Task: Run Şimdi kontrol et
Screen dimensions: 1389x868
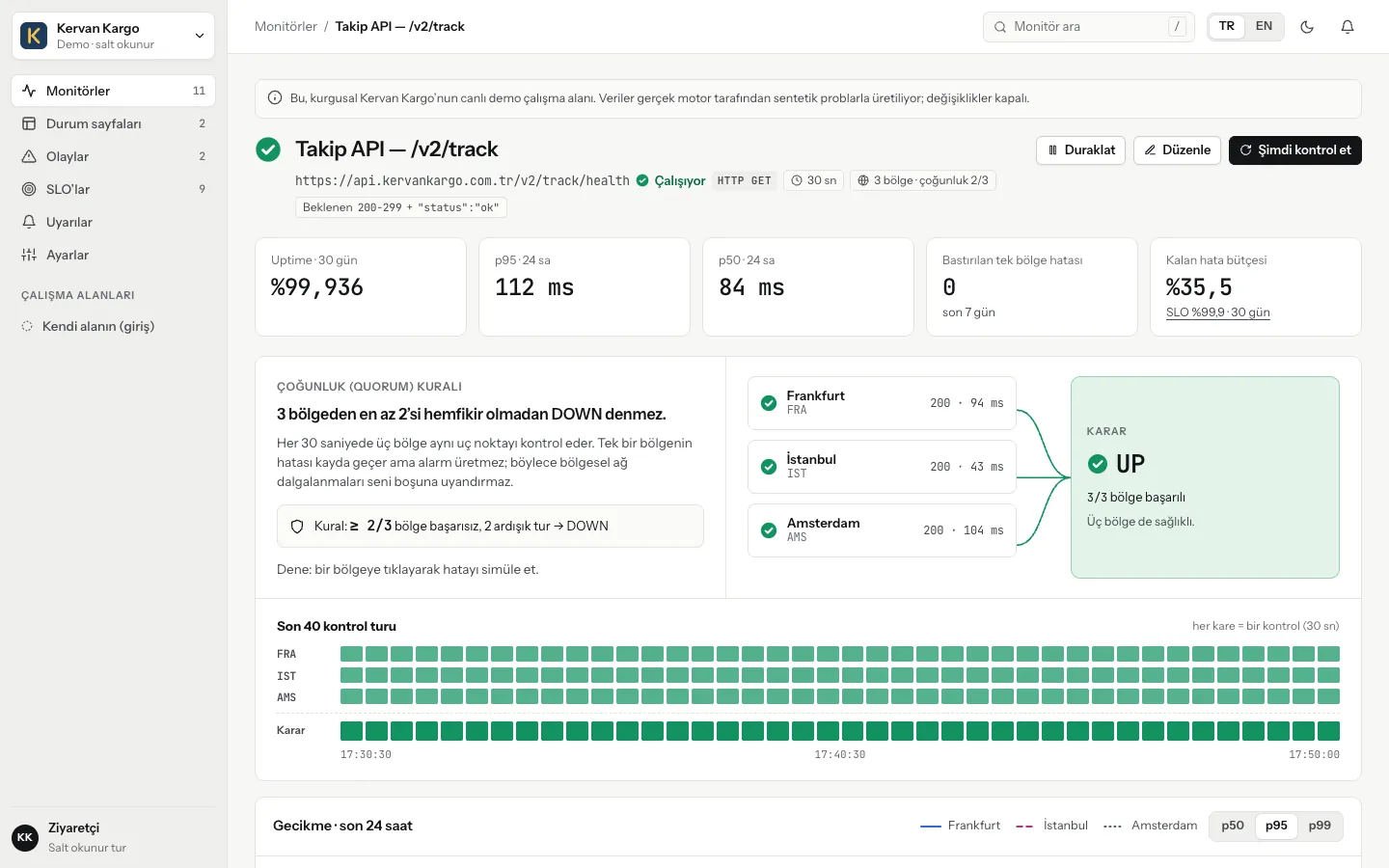Action: coord(1295,150)
